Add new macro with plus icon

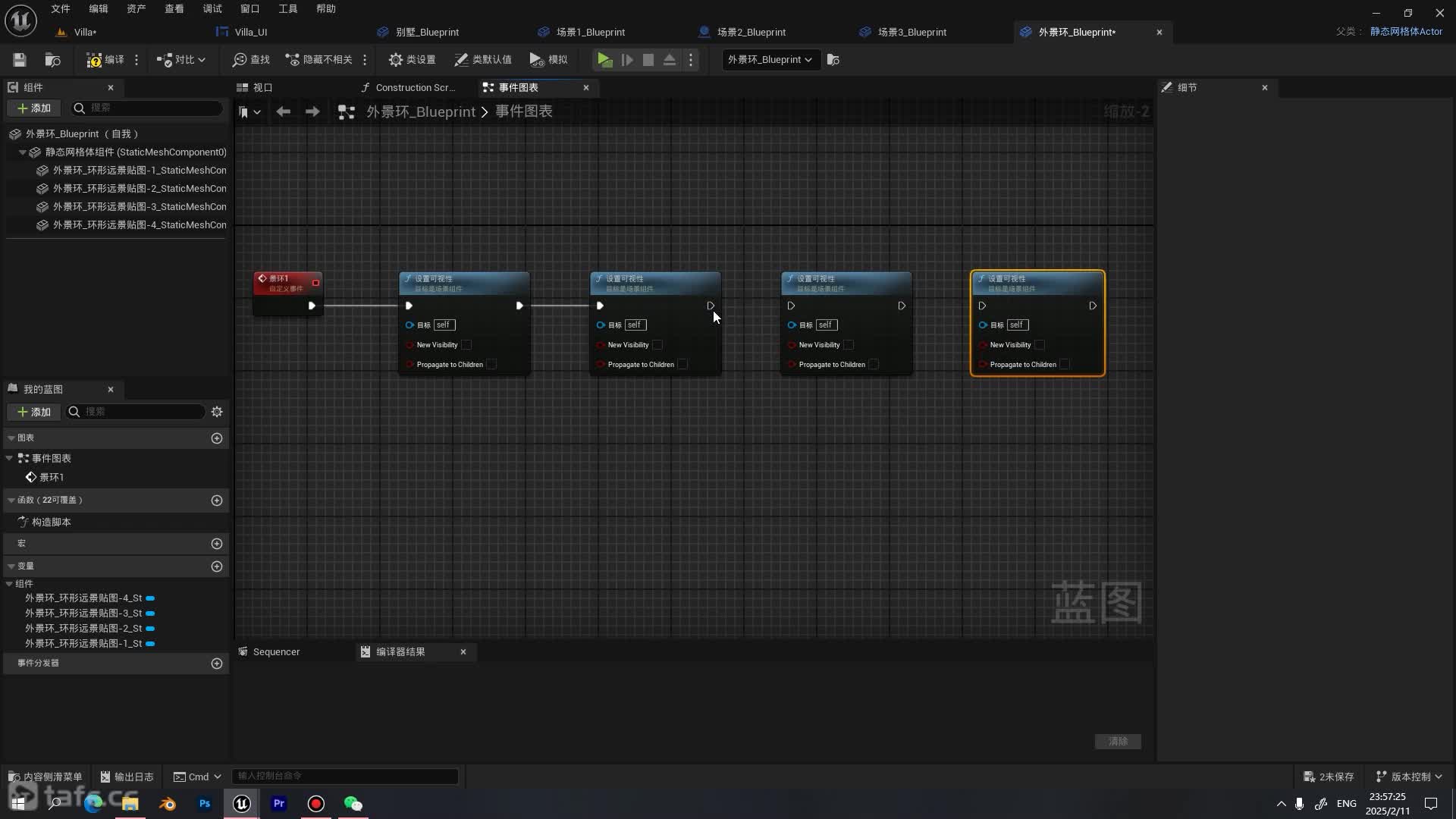pyautogui.click(x=217, y=544)
